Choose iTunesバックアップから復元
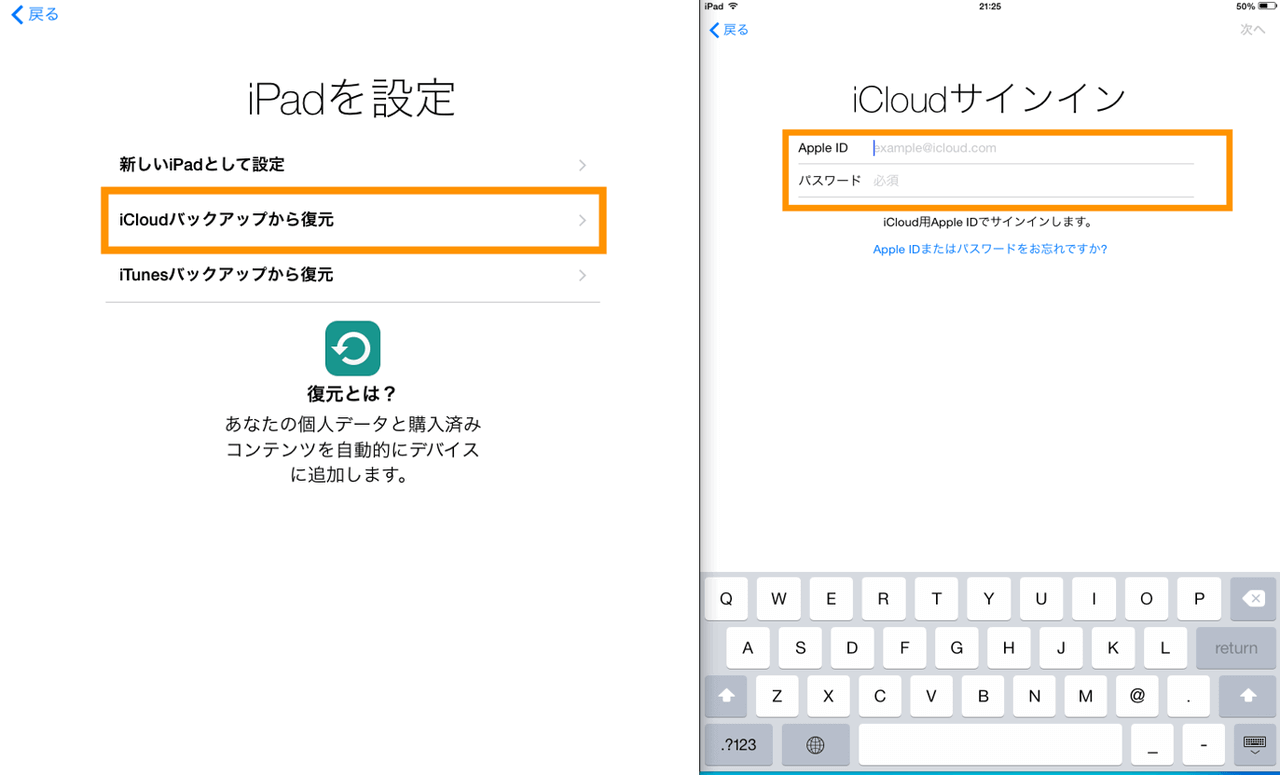This screenshot has width=1280, height=775. click(352, 274)
